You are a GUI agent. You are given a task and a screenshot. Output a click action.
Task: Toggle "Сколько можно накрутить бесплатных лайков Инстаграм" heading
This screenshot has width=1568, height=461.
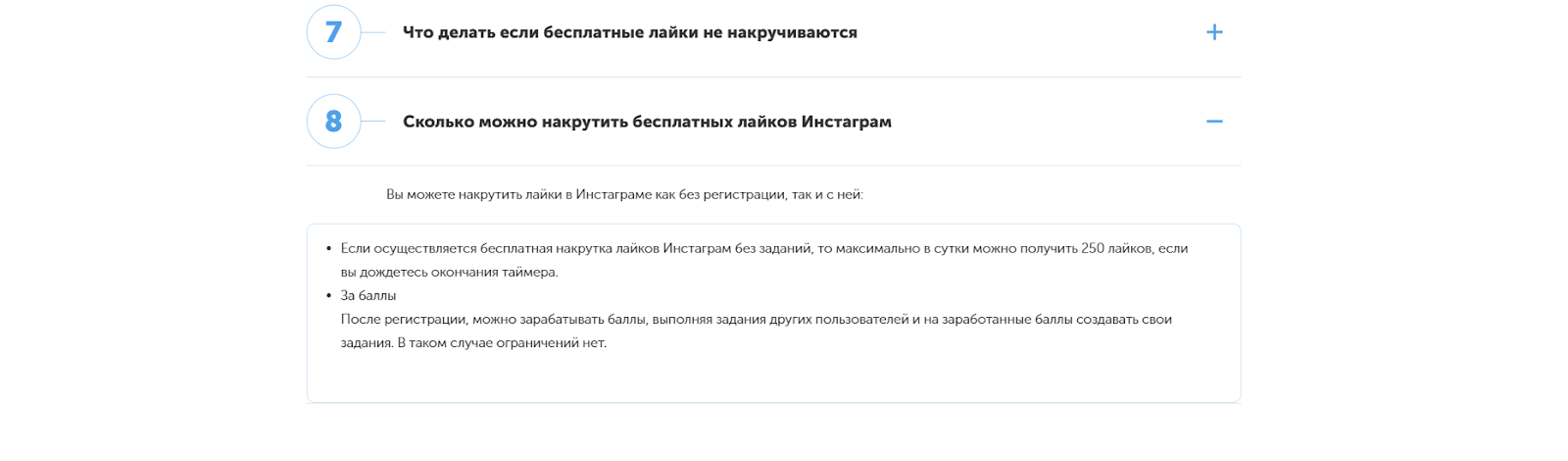647,122
